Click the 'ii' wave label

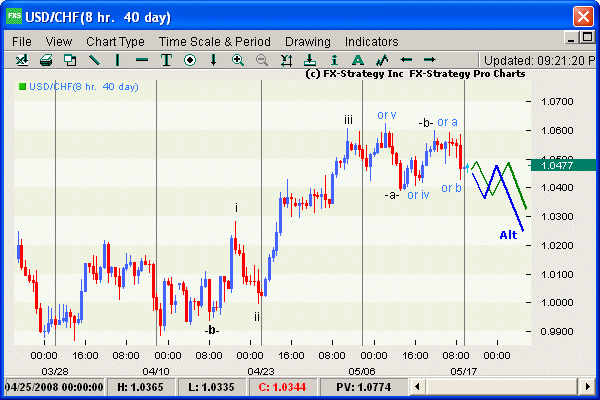(257, 317)
